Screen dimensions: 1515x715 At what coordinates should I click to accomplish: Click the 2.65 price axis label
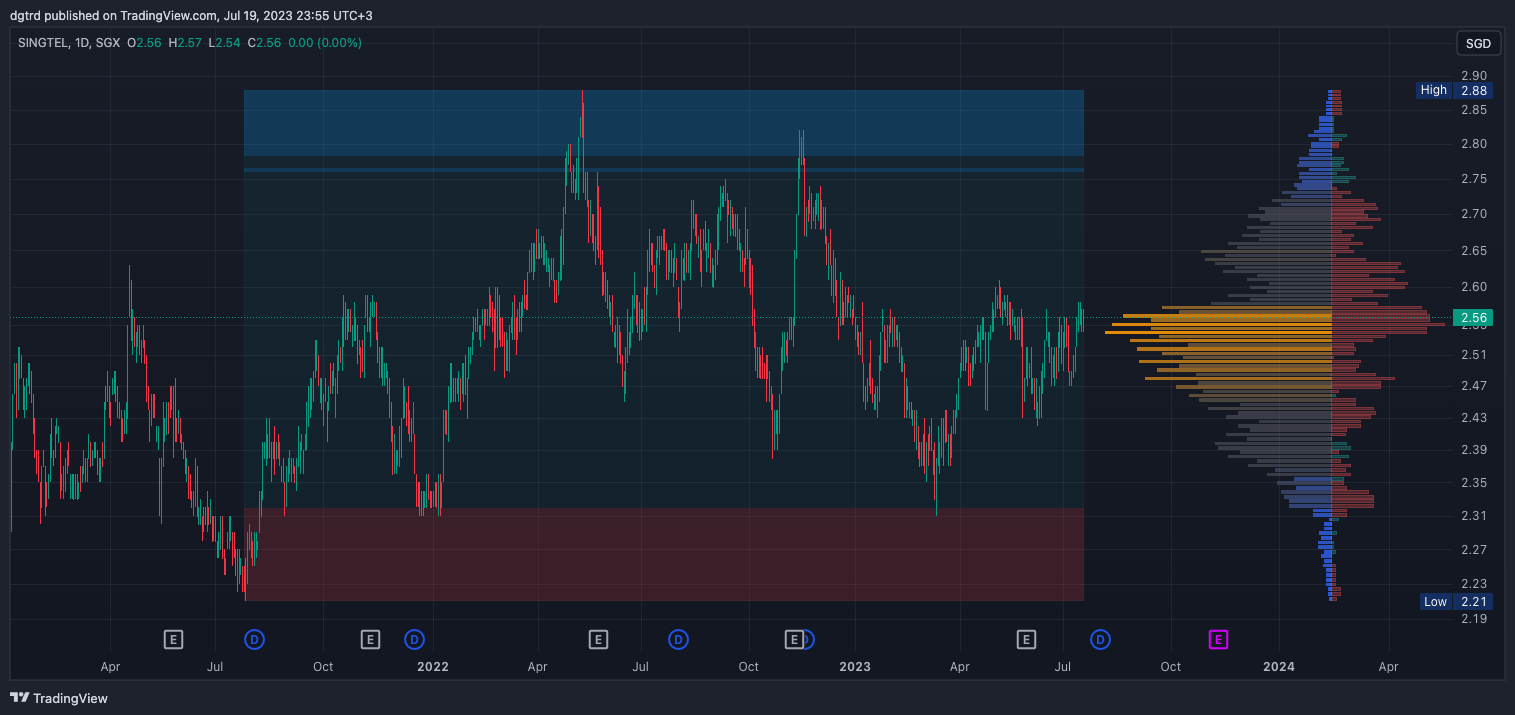point(1474,251)
